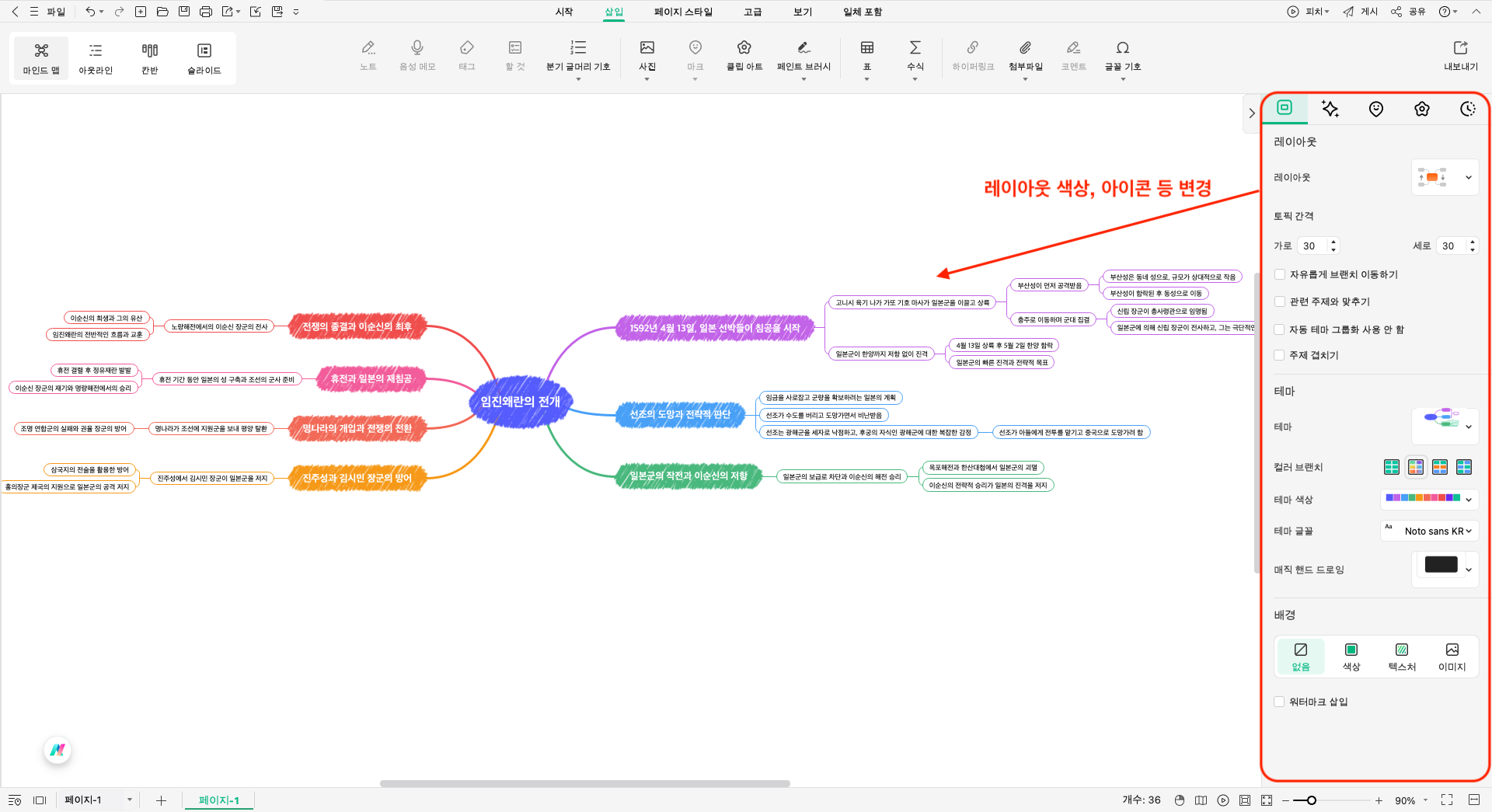Image resolution: width=1492 pixels, height=812 pixels.
Task: Insert a 표 (table) from toolbar
Action: [866, 48]
